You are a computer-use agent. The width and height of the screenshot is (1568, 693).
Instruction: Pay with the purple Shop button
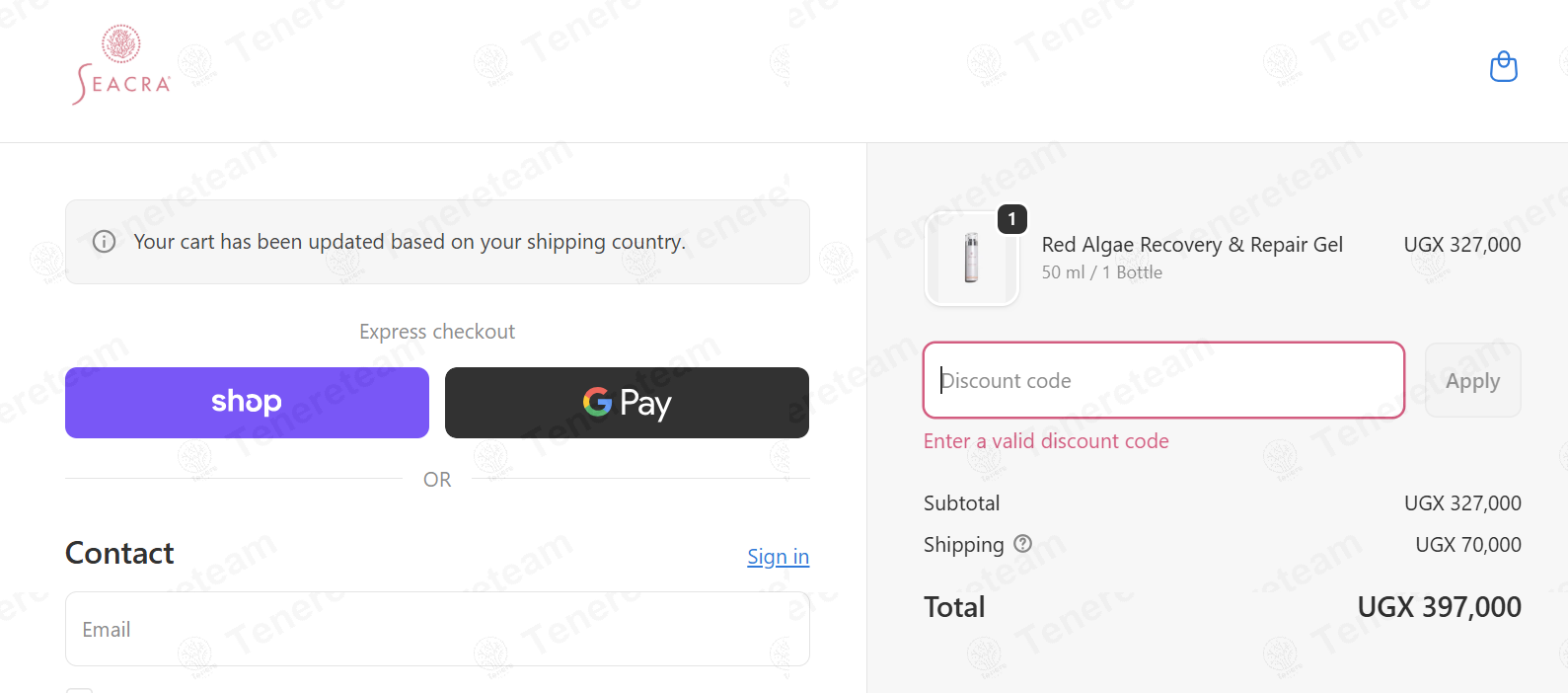247,403
